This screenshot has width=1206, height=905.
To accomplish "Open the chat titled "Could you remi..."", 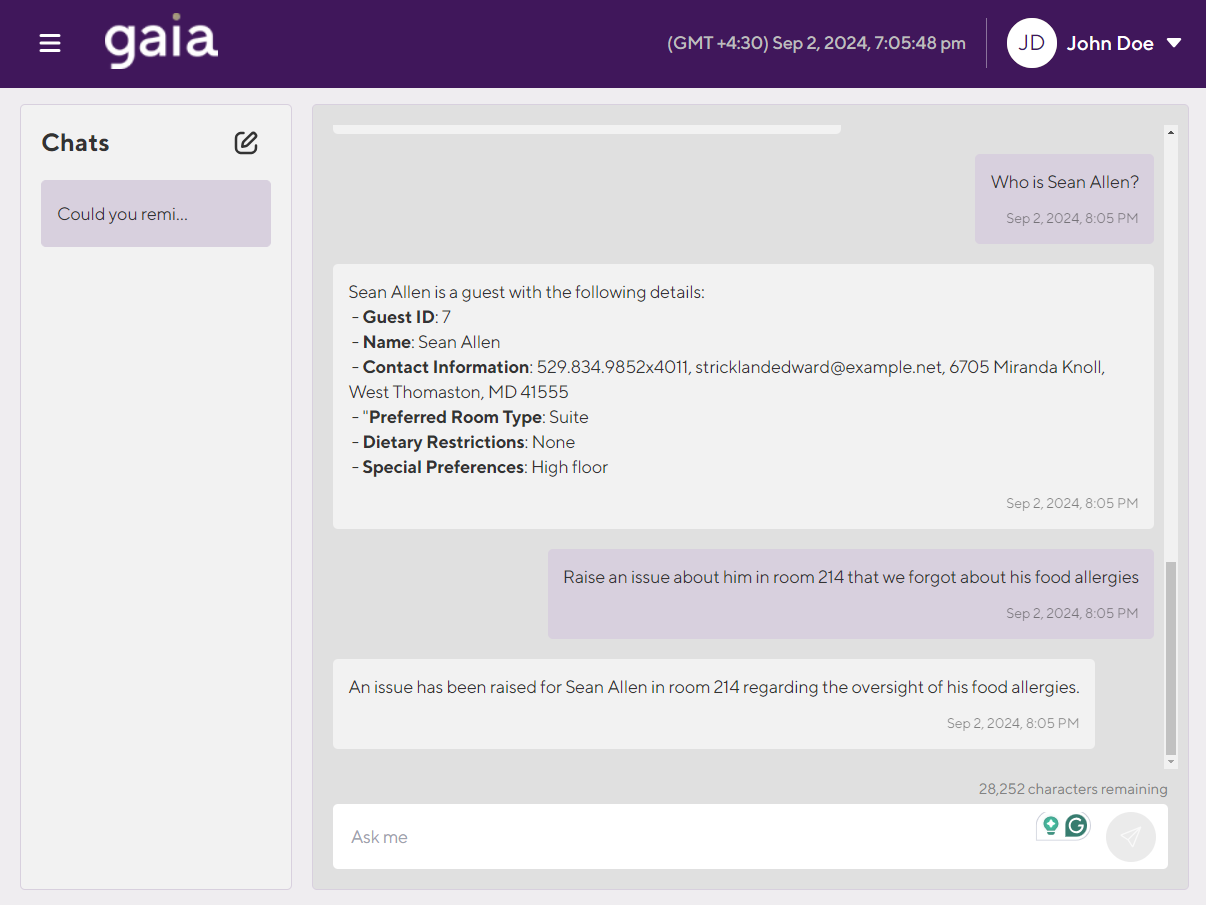I will click(155, 213).
